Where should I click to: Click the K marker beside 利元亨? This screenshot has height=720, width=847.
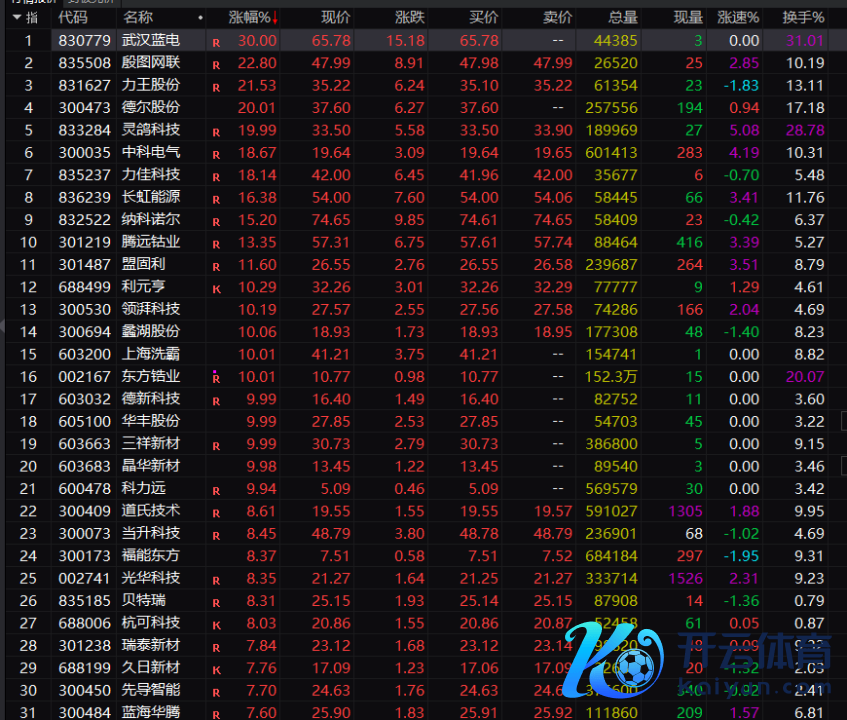(x=216, y=288)
